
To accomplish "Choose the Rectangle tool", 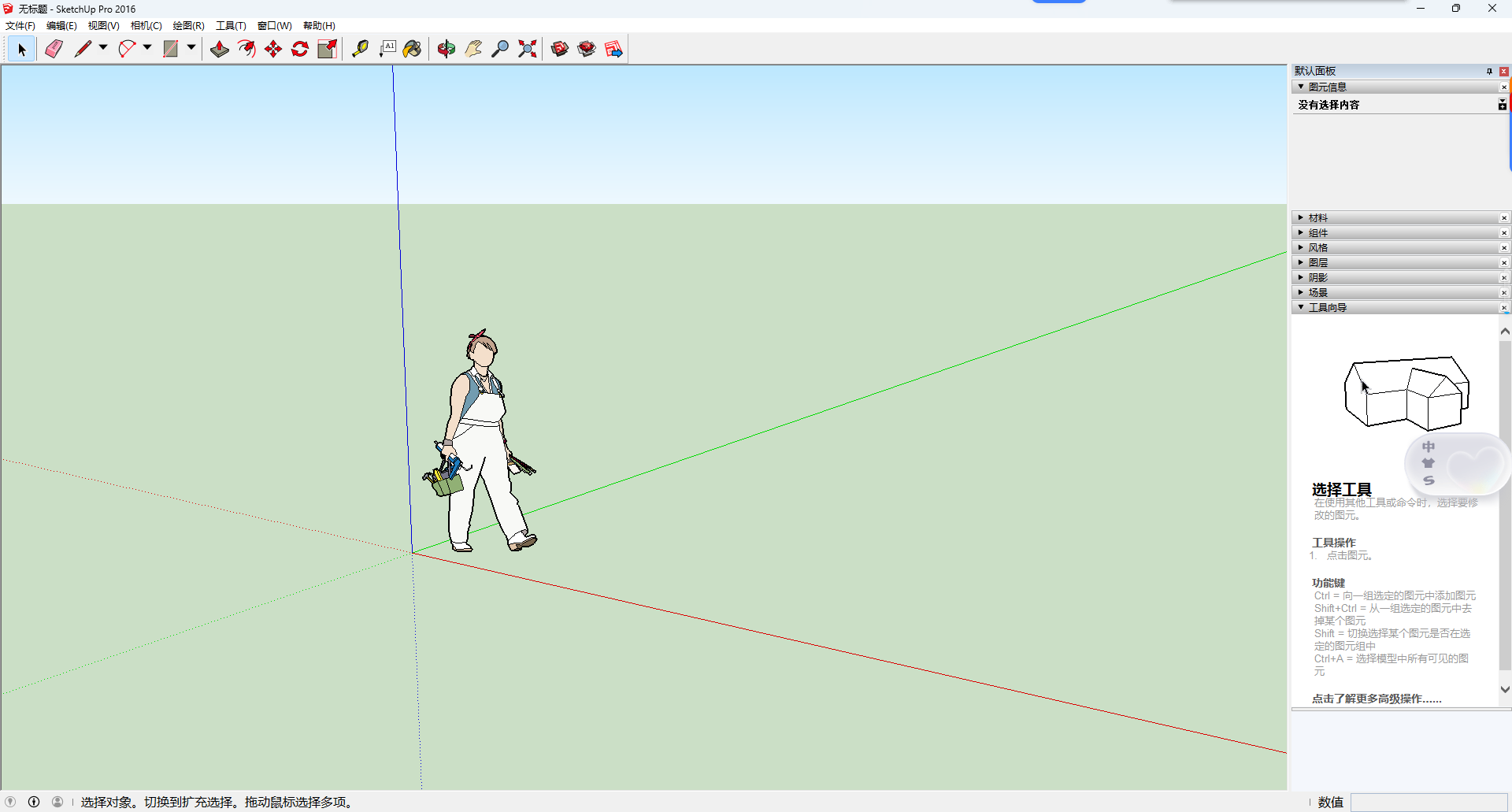I will point(171,48).
